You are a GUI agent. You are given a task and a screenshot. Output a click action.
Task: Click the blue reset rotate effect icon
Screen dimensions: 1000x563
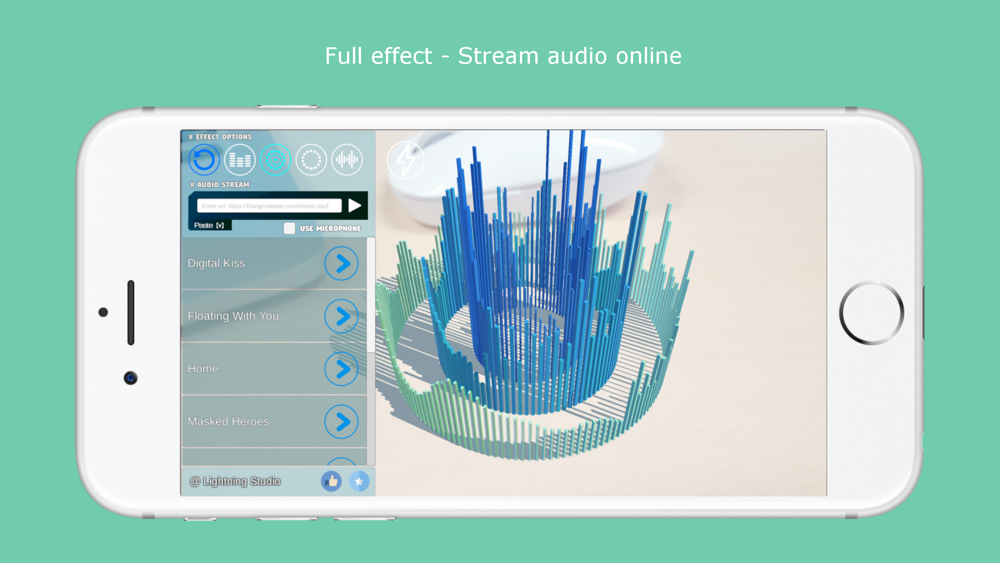(204, 159)
